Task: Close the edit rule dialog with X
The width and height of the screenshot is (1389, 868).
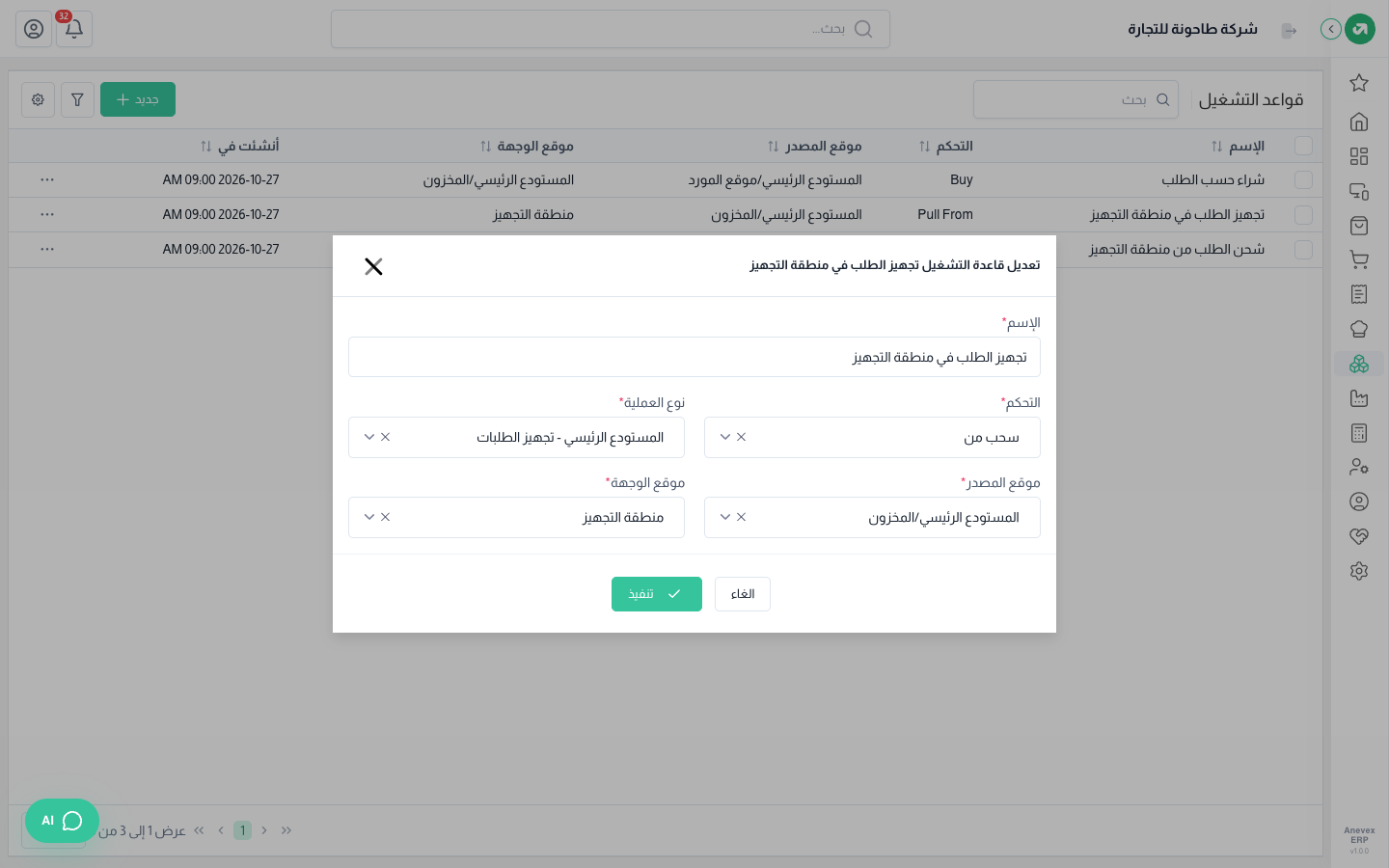Action: (373, 266)
